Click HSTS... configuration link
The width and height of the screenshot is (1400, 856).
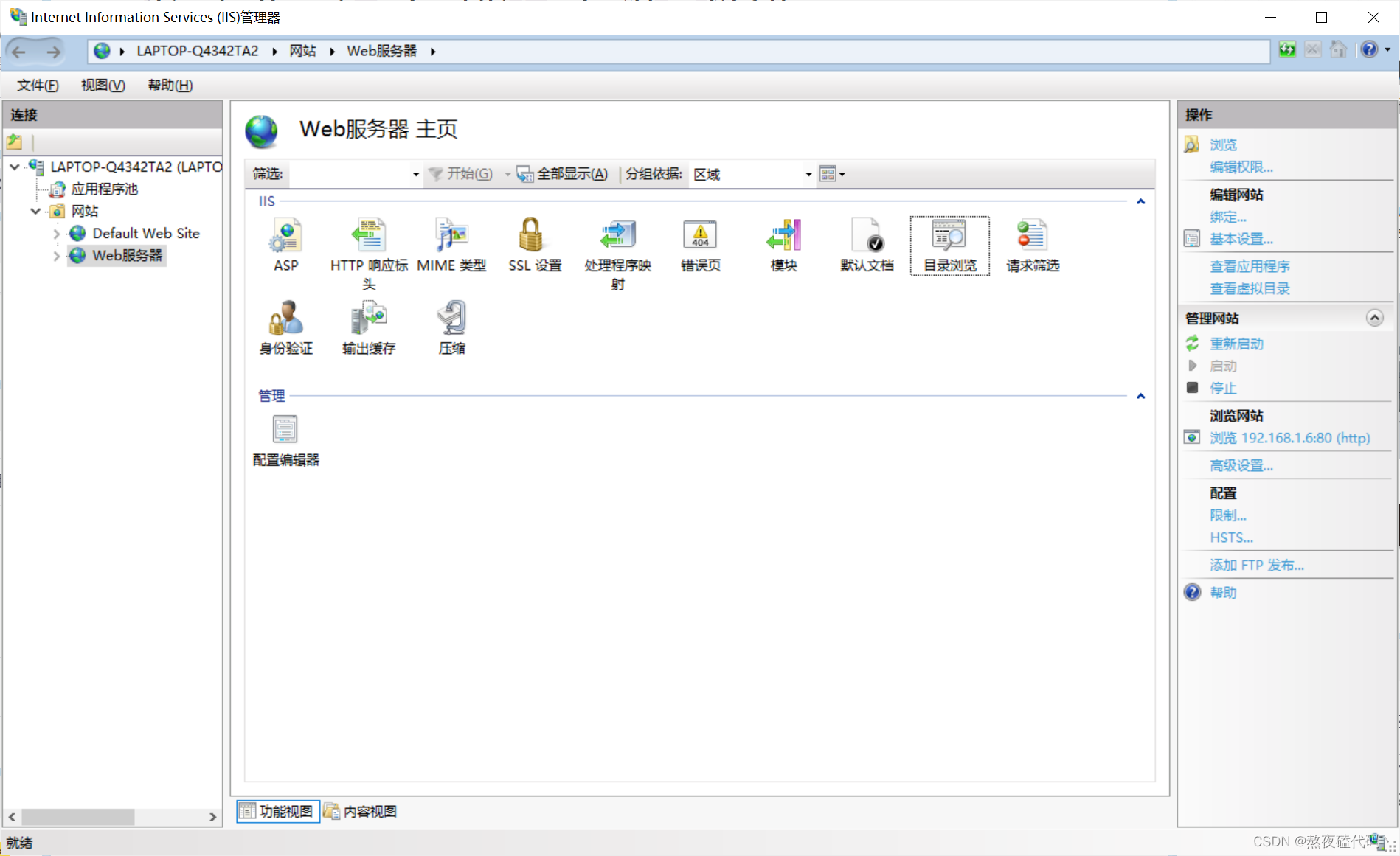pos(1231,537)
